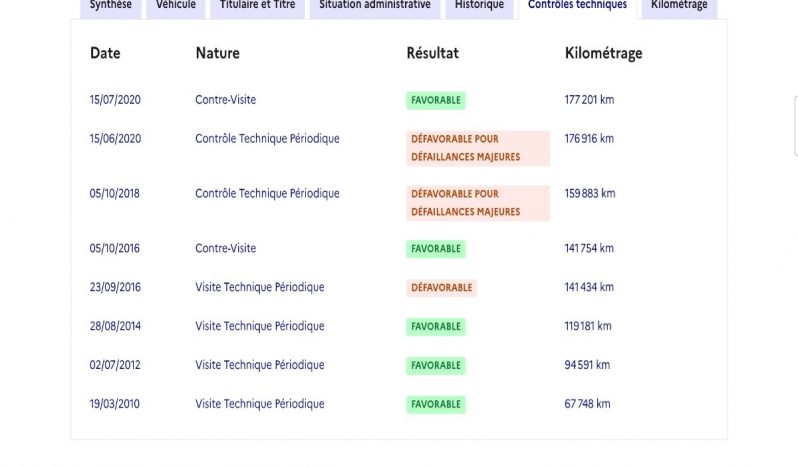Click the FAVORABLE badge for 28/08/2014
The image size is (798, 466).
point(436,327)
